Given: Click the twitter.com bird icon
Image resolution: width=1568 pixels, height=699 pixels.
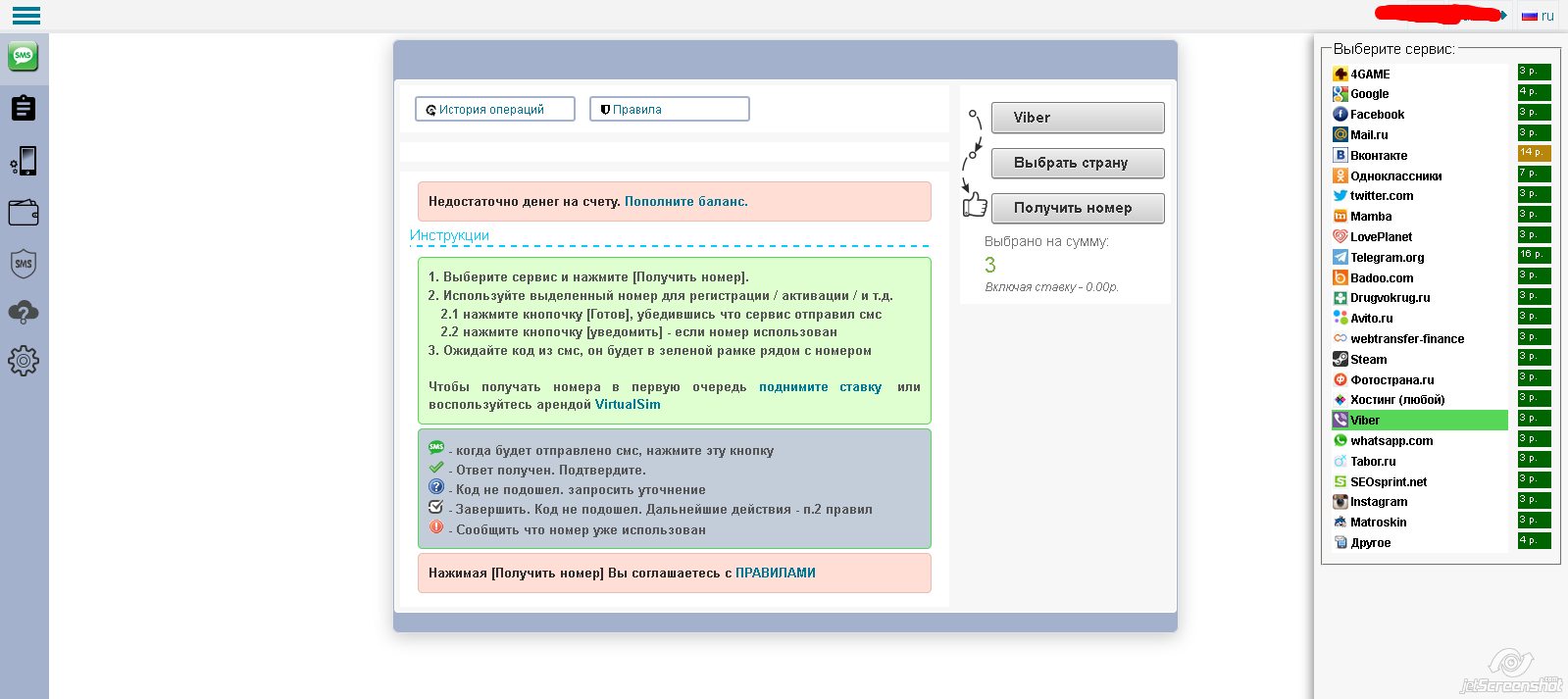Looking at the screenshot, I should point(1340,196).
